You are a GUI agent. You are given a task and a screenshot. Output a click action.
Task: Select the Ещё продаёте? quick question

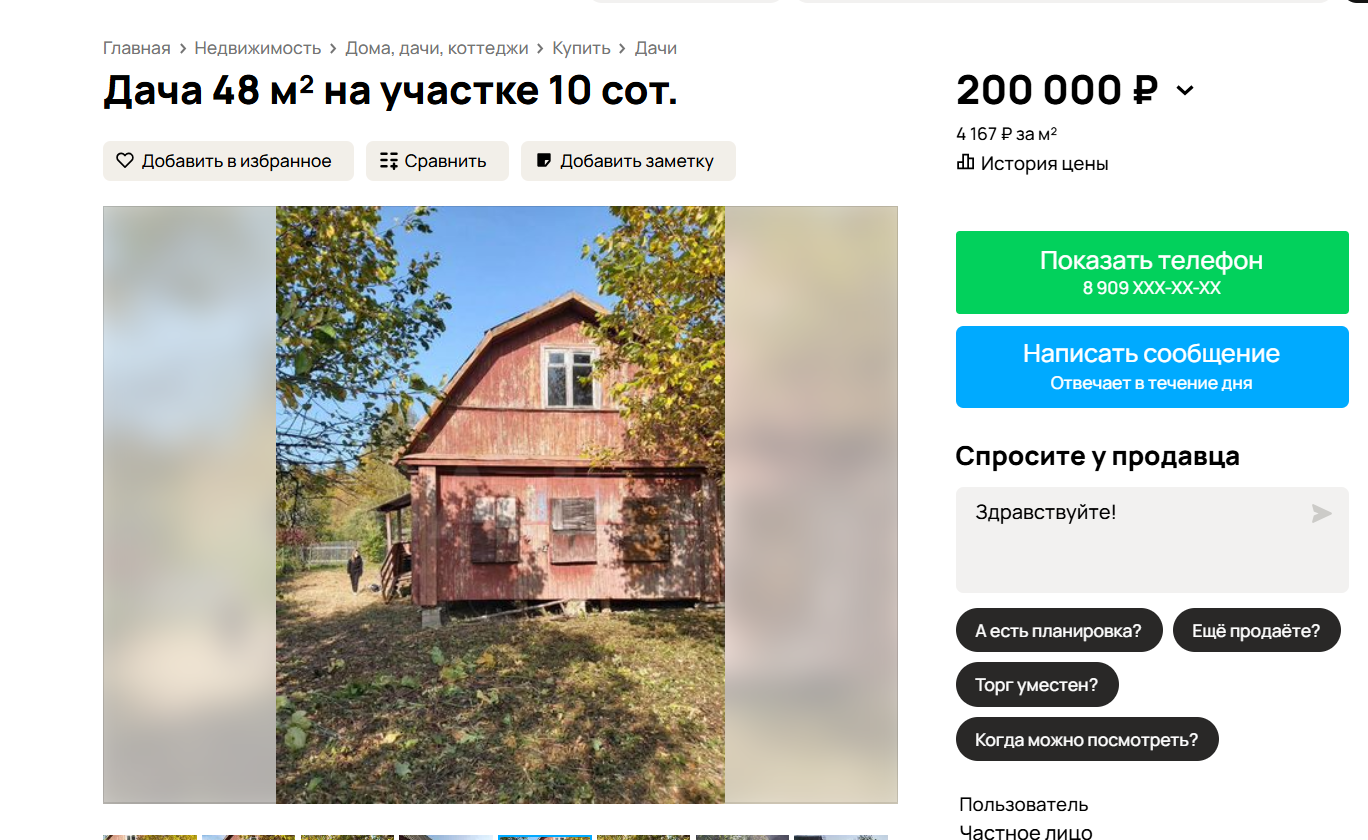[x=1256, y=630]
